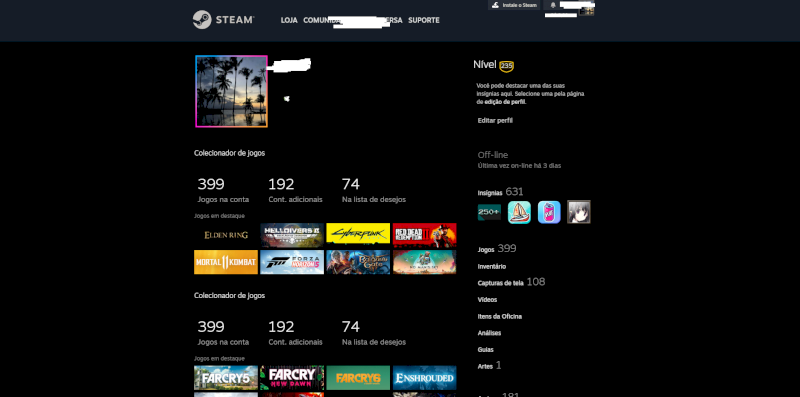This screenshot has height=397, width=800.
Task: Open the Elden Ring game banner
Action: tap(226, 235)
